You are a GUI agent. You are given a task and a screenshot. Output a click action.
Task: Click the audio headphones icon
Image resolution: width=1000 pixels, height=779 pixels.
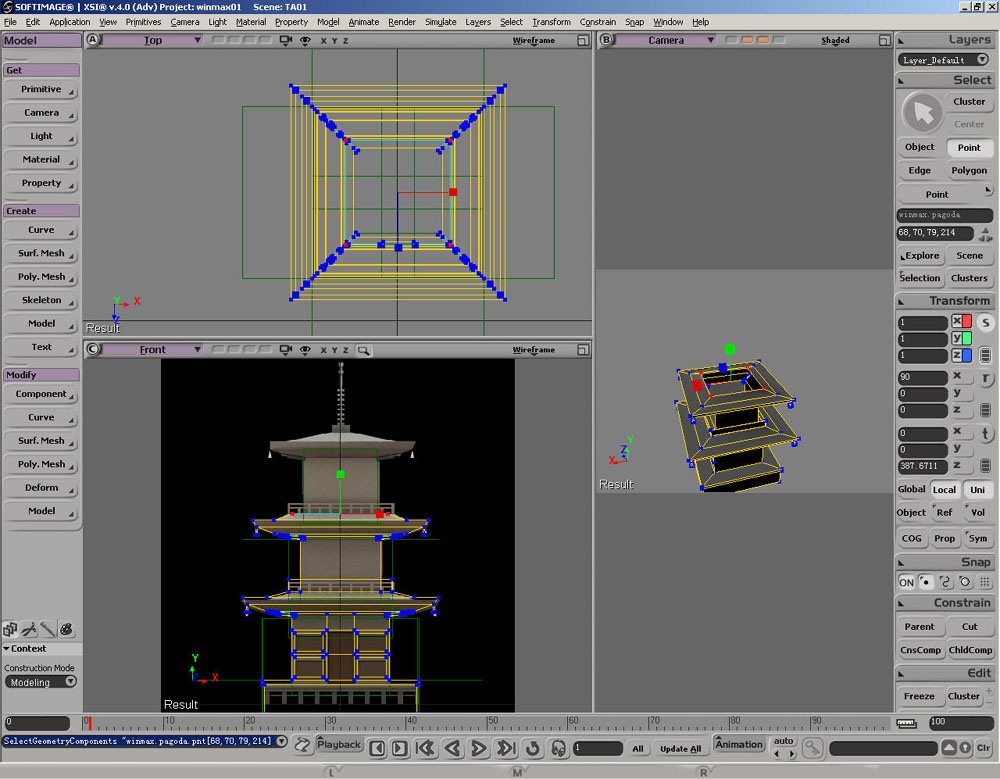point(559,748)
